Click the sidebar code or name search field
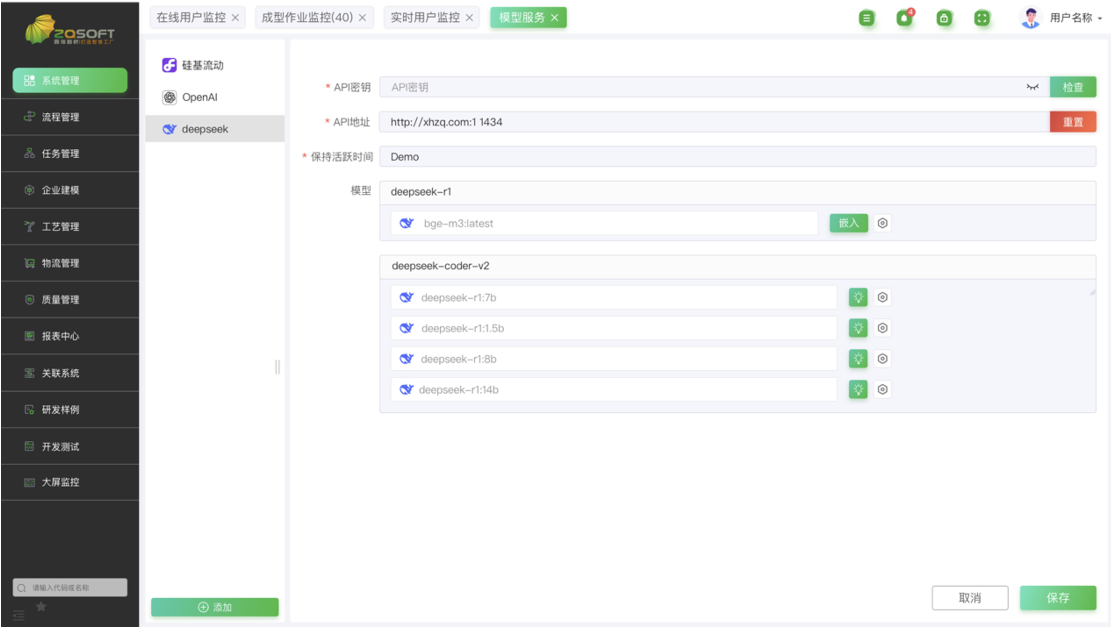 click(70, 587)
